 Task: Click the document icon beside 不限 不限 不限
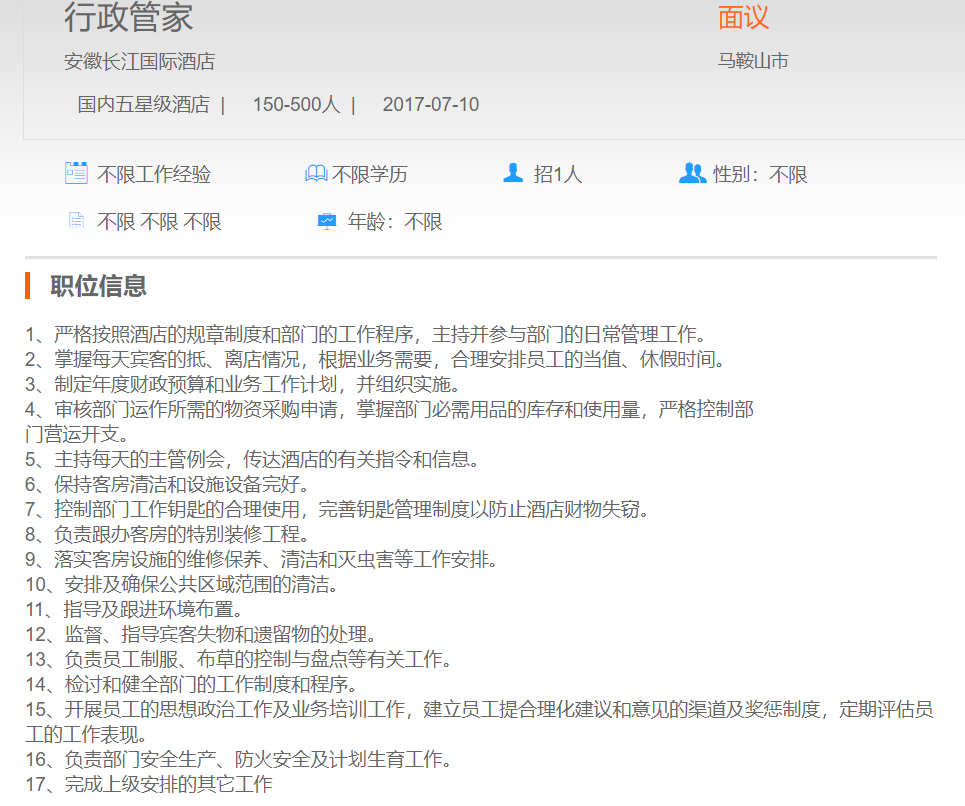pos(76,221)
